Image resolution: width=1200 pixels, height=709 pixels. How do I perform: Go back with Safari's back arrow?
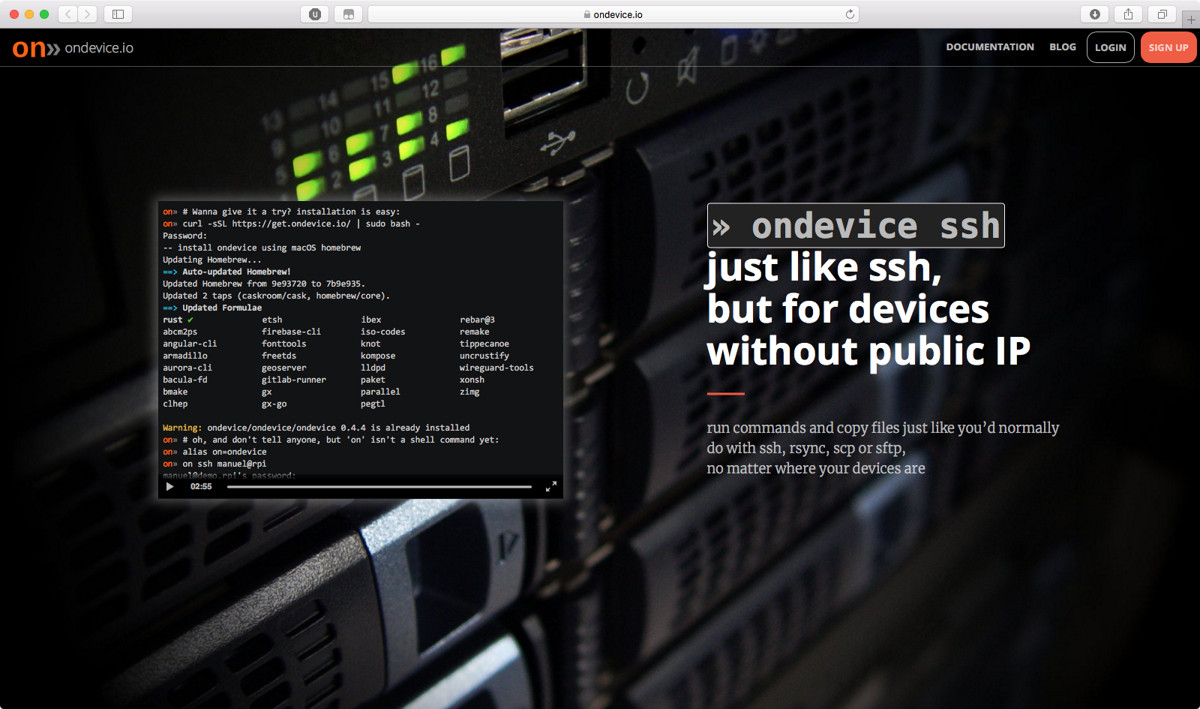[68, 14]
